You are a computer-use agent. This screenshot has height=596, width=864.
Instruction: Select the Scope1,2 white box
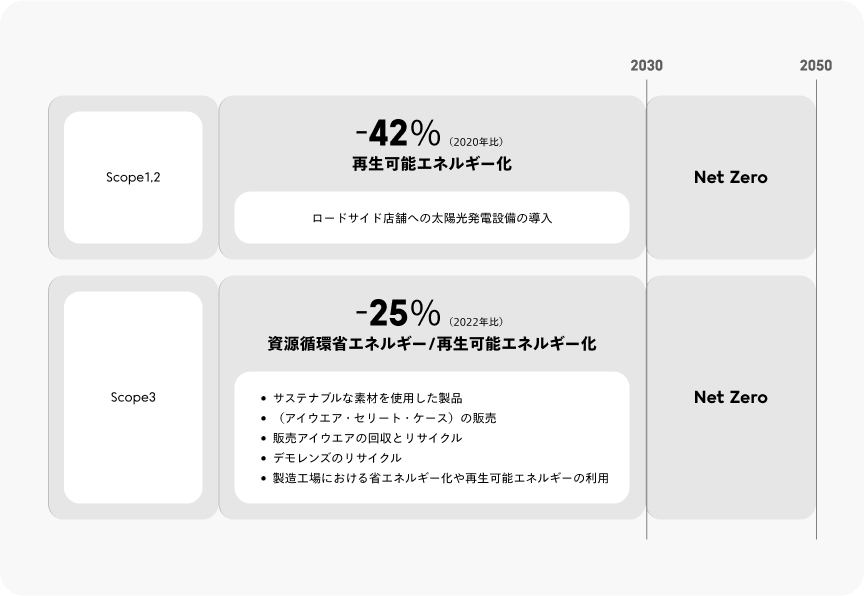click(x=133, y=177)
